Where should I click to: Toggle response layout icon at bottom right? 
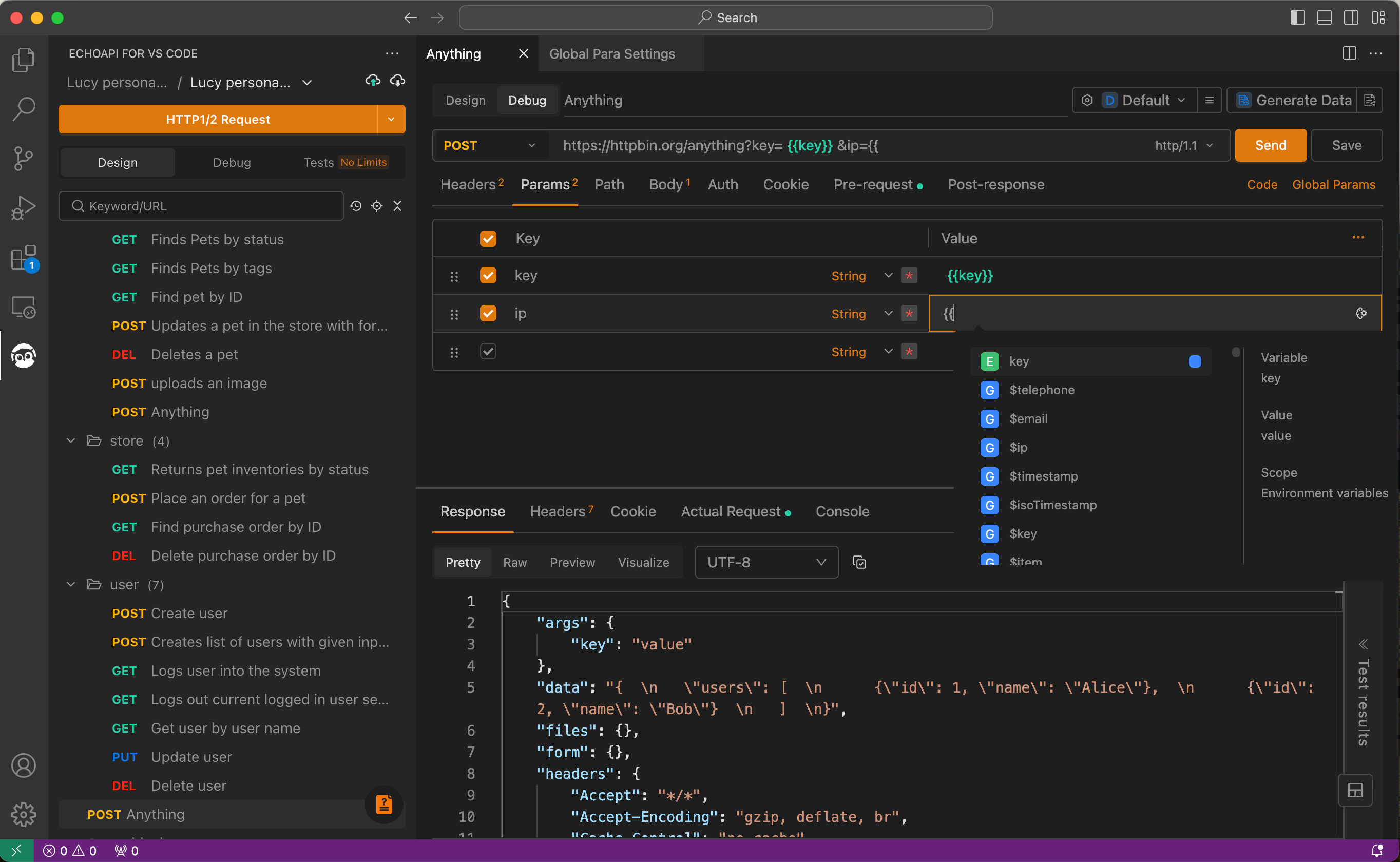(x=1355, y=790)
